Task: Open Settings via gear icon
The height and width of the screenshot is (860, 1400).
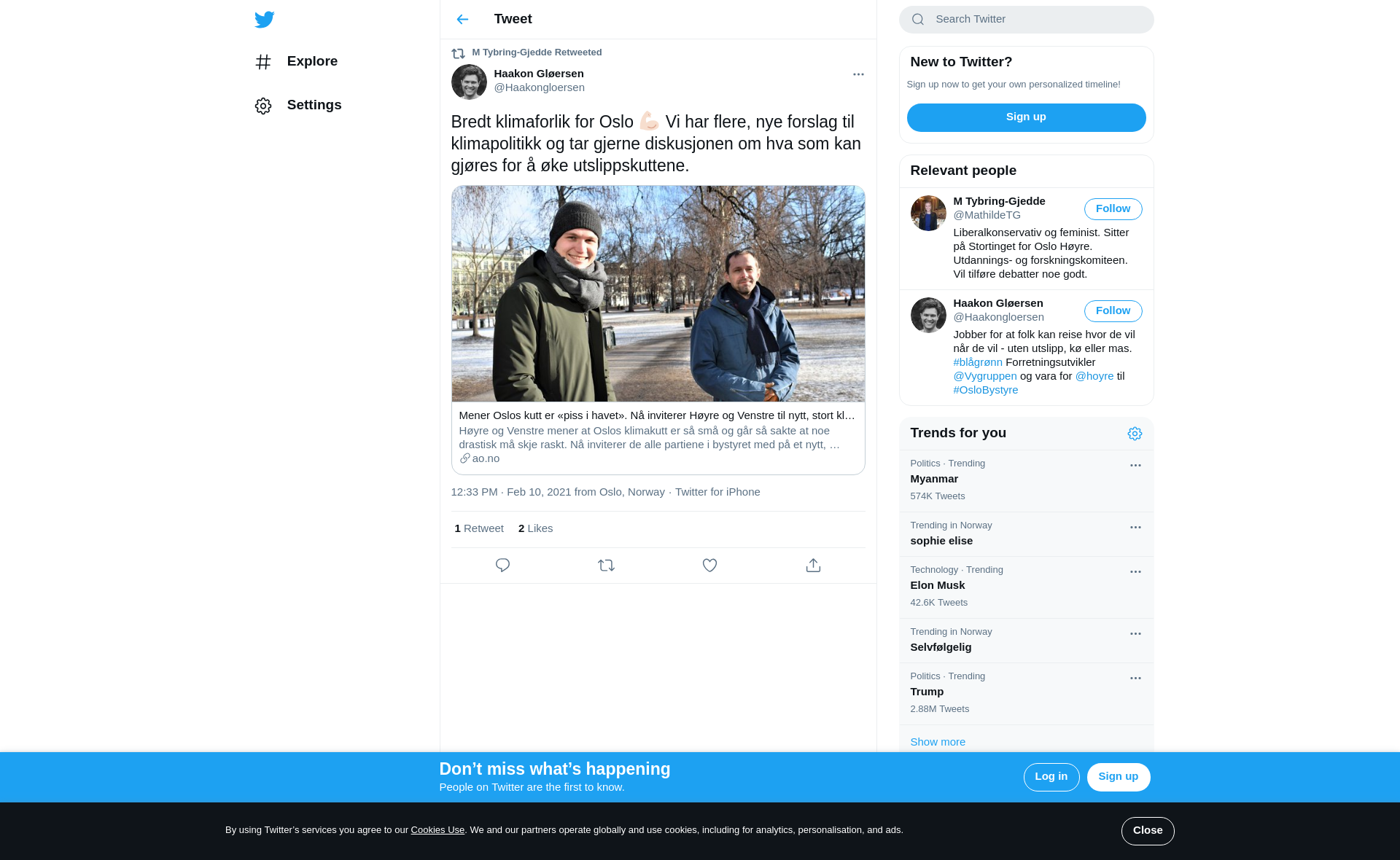Action: pyautogui.click(x=263, y=106)
